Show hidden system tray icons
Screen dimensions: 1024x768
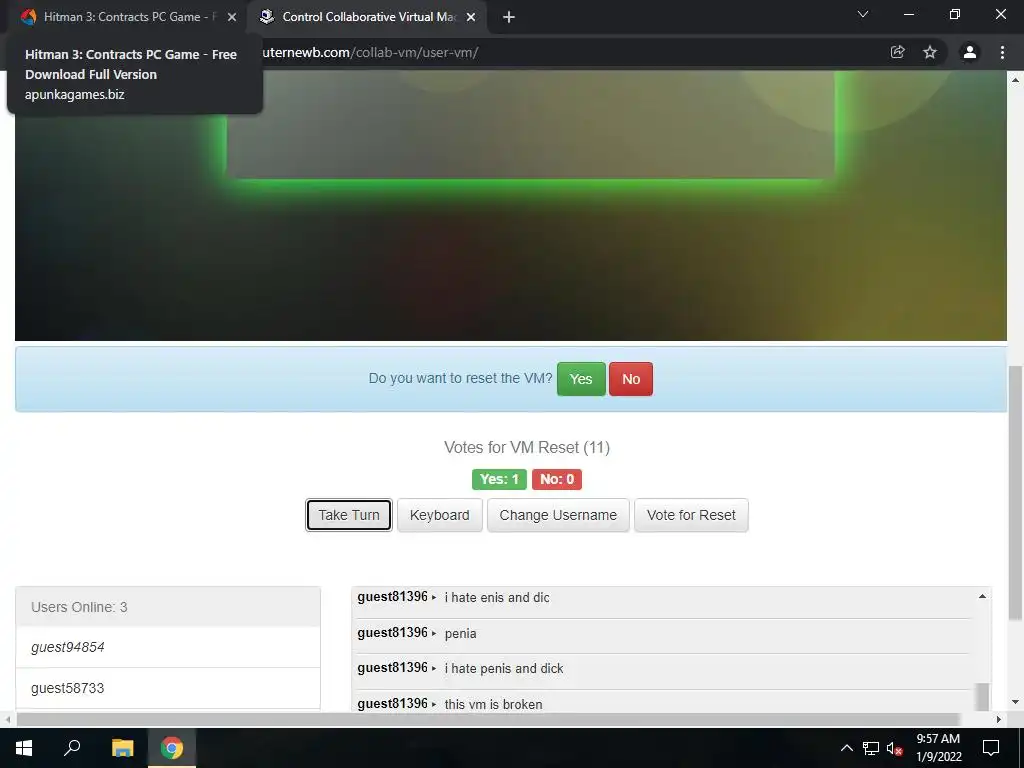(x=846, y=748)
